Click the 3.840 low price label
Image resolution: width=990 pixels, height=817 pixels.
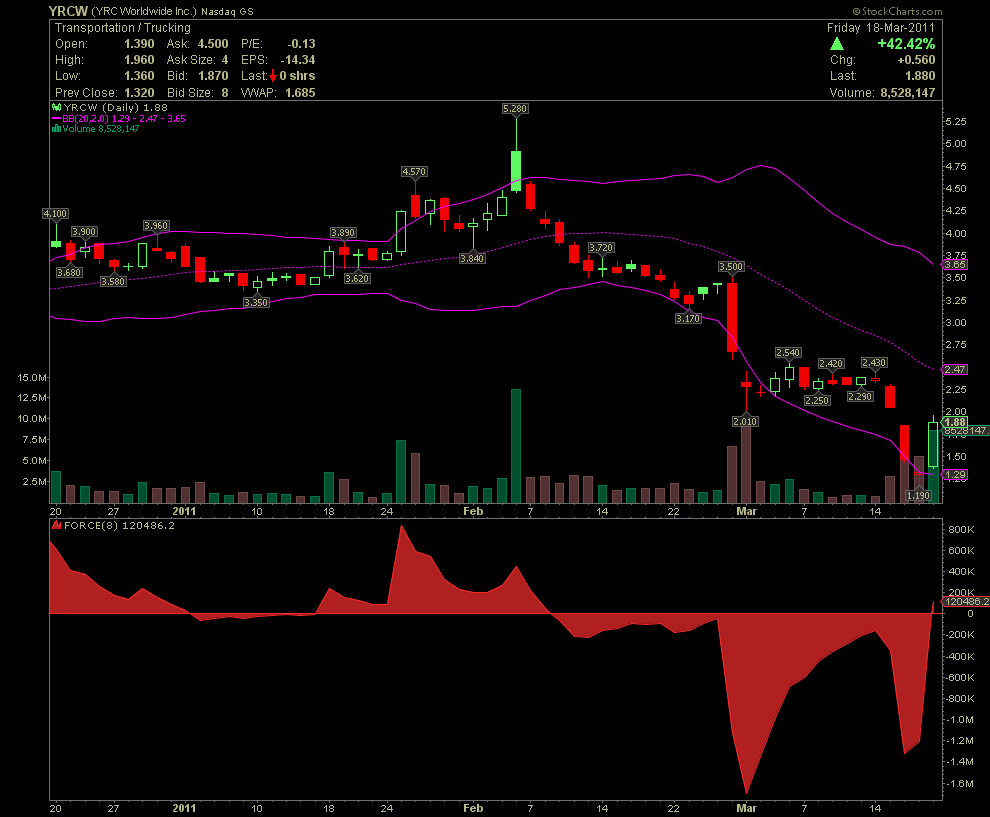472,259
